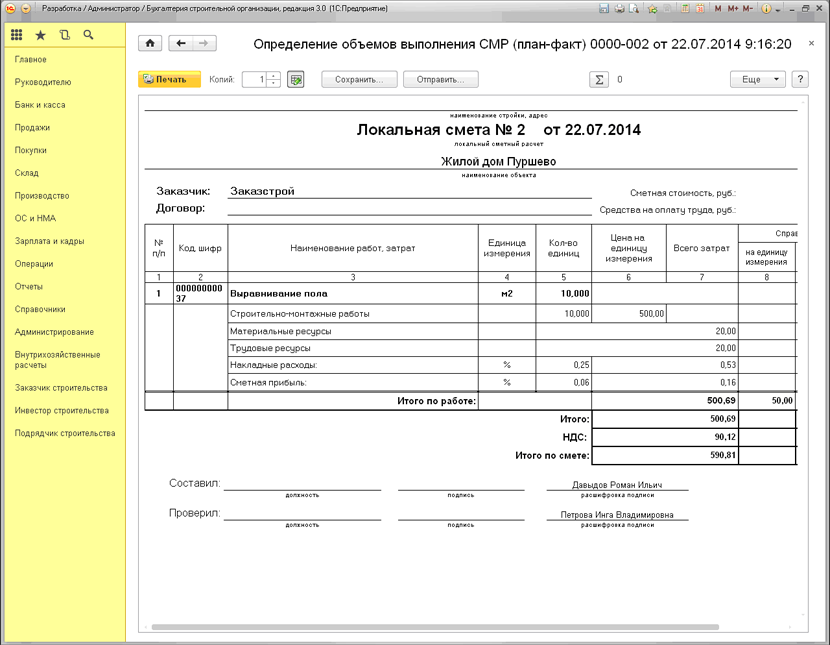This screenshot has height=645, width=830.
Task: Toggle the document edit mode icon
Action: pyautogui.click(x=295, y=79)
